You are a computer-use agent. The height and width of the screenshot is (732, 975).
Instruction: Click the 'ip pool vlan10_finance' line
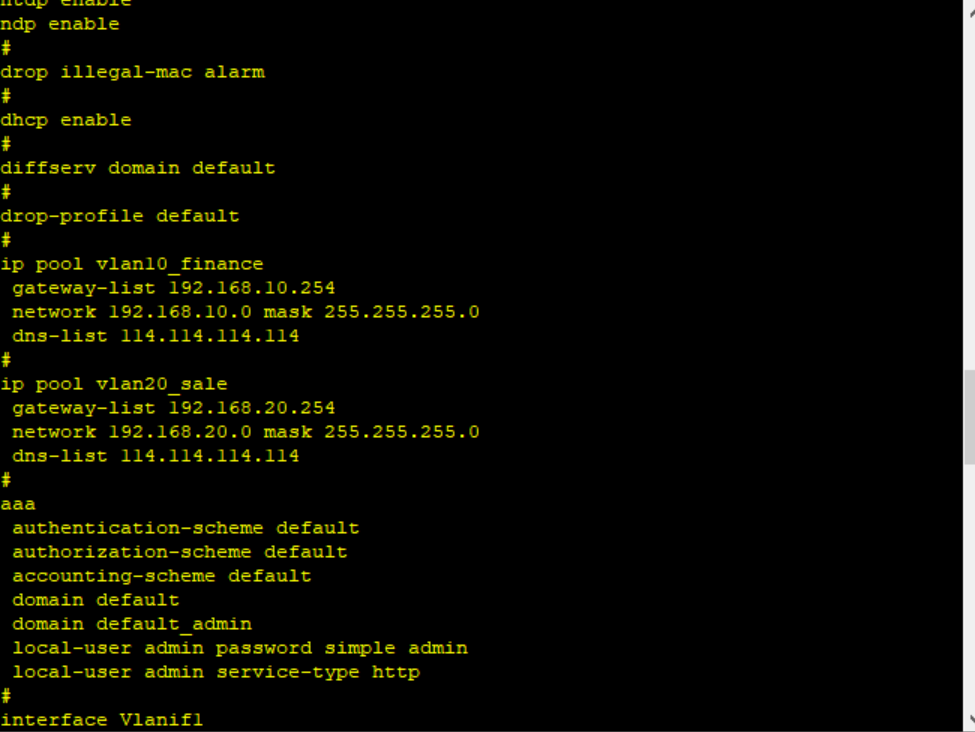(x=132, y=264)
